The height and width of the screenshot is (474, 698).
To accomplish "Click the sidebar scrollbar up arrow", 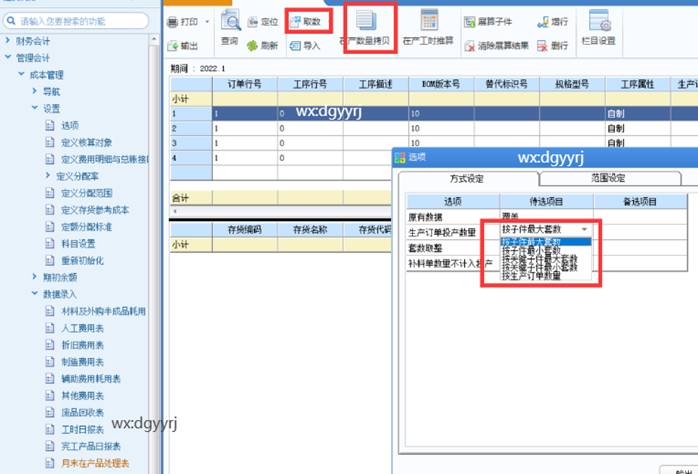I will pos(154,40).
